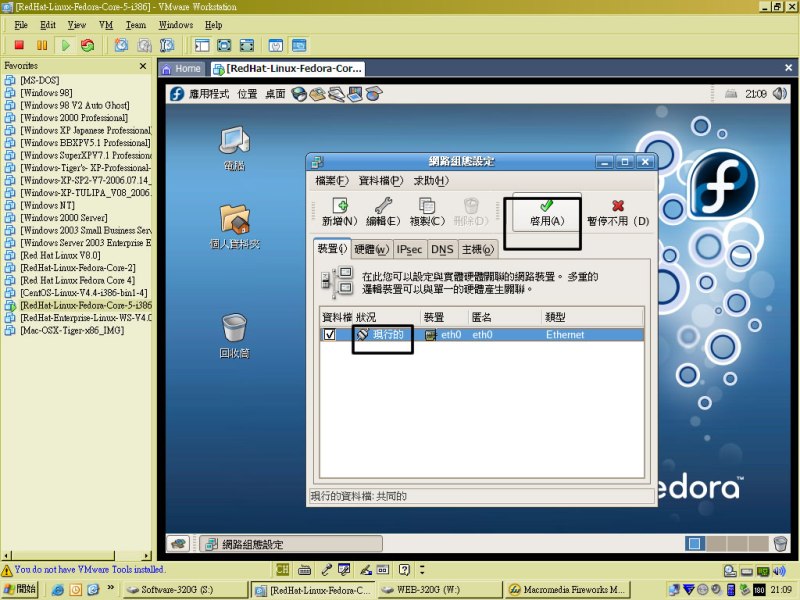The height and width of the screenshot is (600, 800).
Task: Open the VMware Edit menu
Action: (48, 25)
